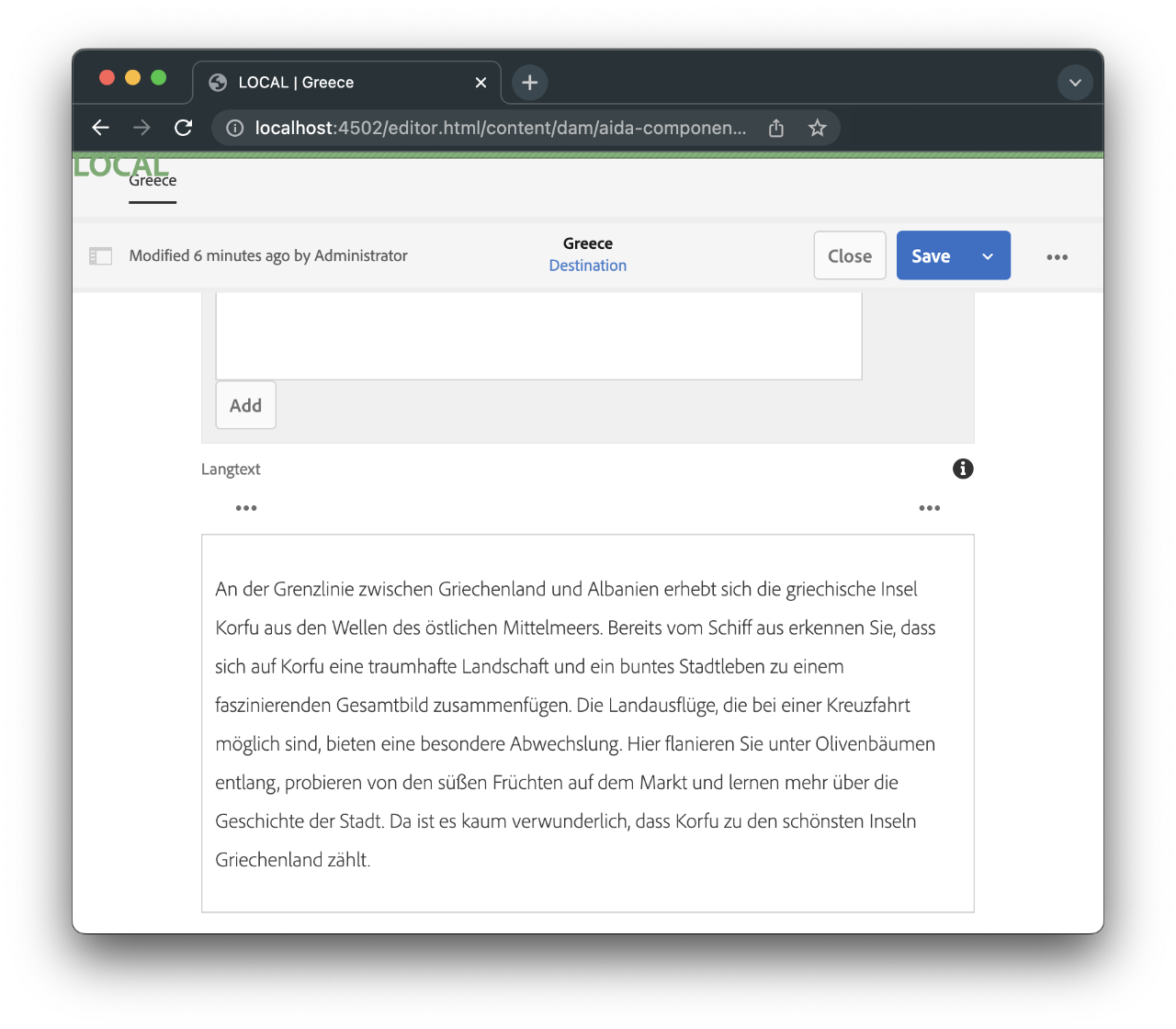
Task: Bookmark the page via the star icon
Action: (817, 128)
